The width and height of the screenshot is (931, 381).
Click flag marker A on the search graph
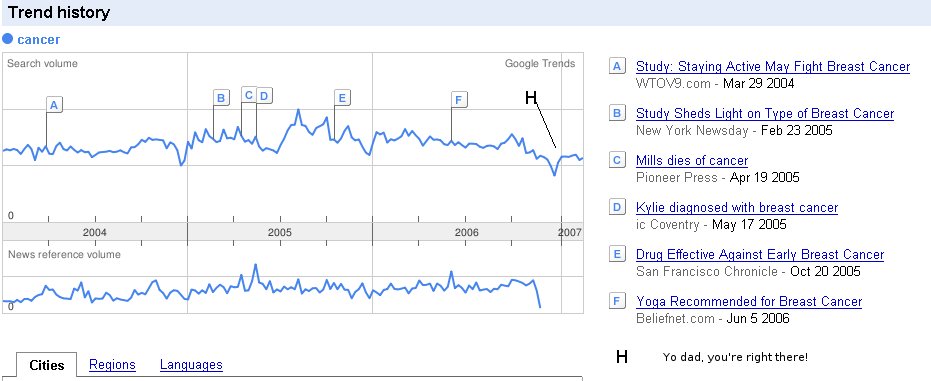54,106
